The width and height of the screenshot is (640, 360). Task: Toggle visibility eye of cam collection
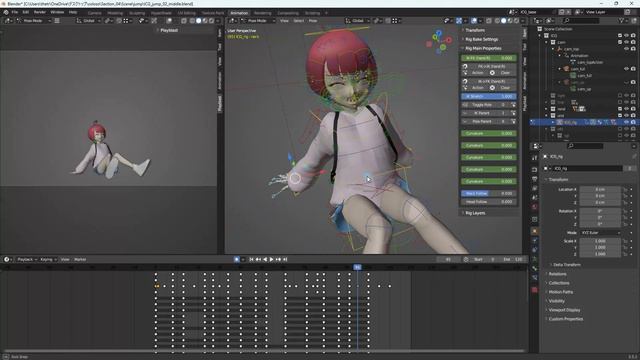coord(627,42)
